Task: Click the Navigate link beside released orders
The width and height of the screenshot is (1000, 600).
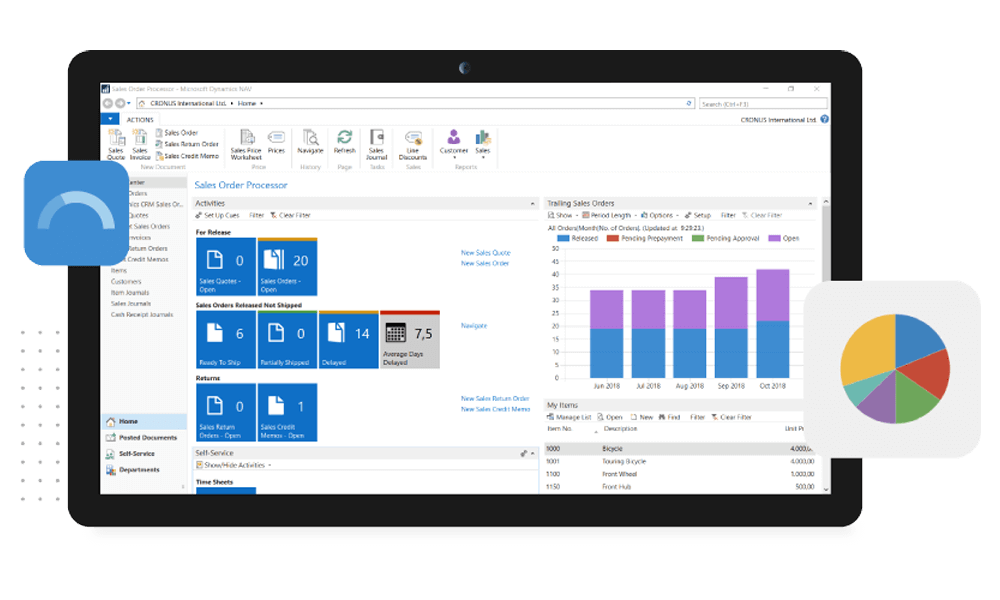Action: 474,326
